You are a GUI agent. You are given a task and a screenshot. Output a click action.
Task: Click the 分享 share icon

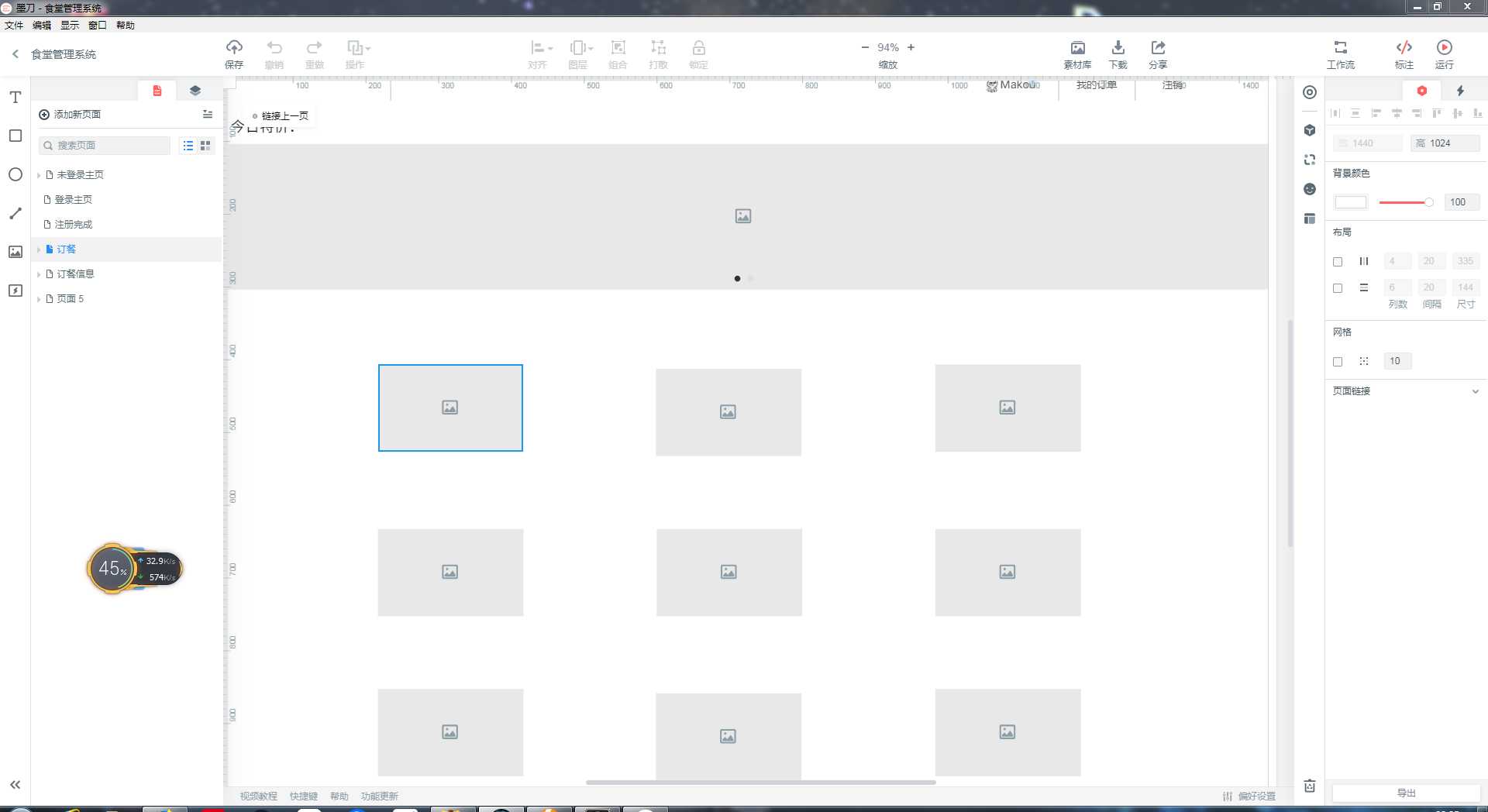[x=1158, y=47]
